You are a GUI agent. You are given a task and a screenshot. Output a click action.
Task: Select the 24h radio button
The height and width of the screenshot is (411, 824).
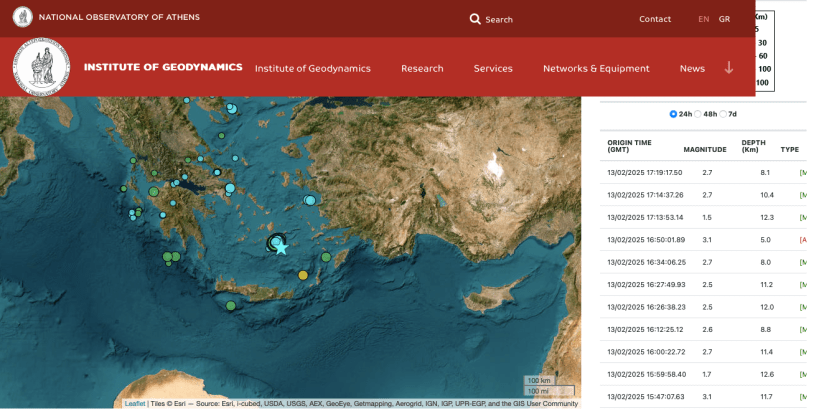click(x=673, y=114)
